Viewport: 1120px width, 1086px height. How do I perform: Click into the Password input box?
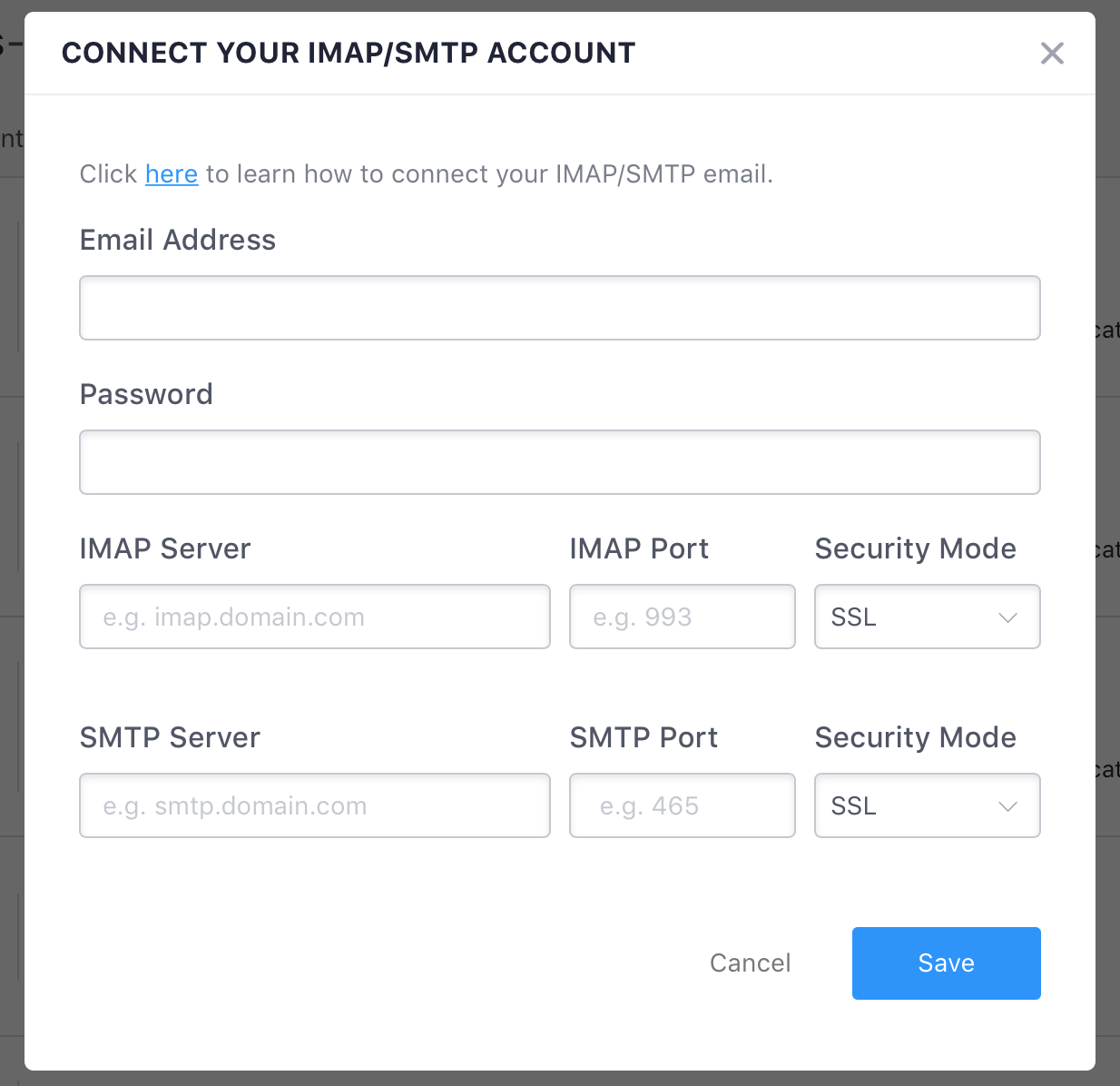pyautogui.click(x=559, y=462)
